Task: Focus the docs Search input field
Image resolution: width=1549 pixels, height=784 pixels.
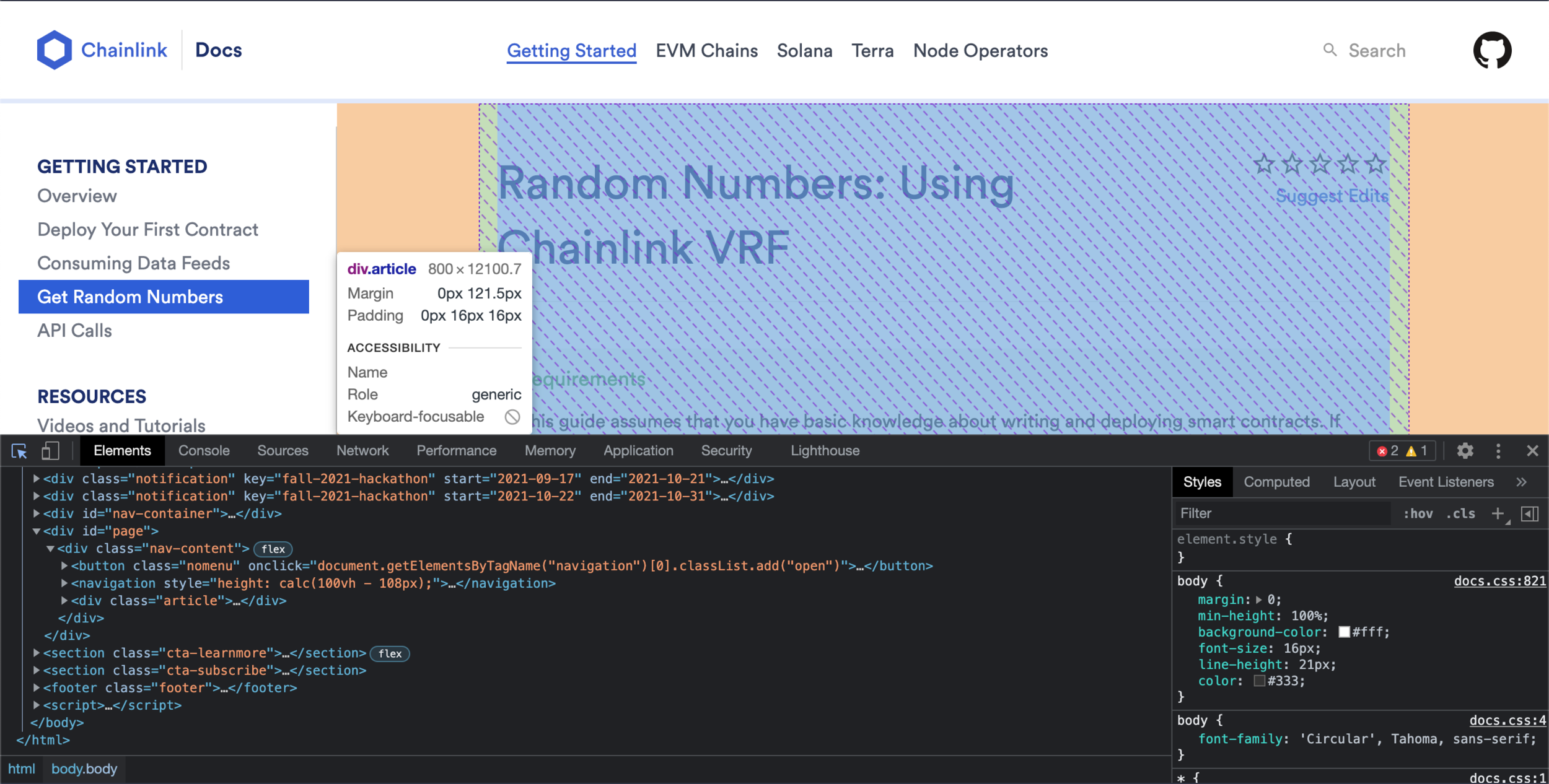Action: point(1377,51)
